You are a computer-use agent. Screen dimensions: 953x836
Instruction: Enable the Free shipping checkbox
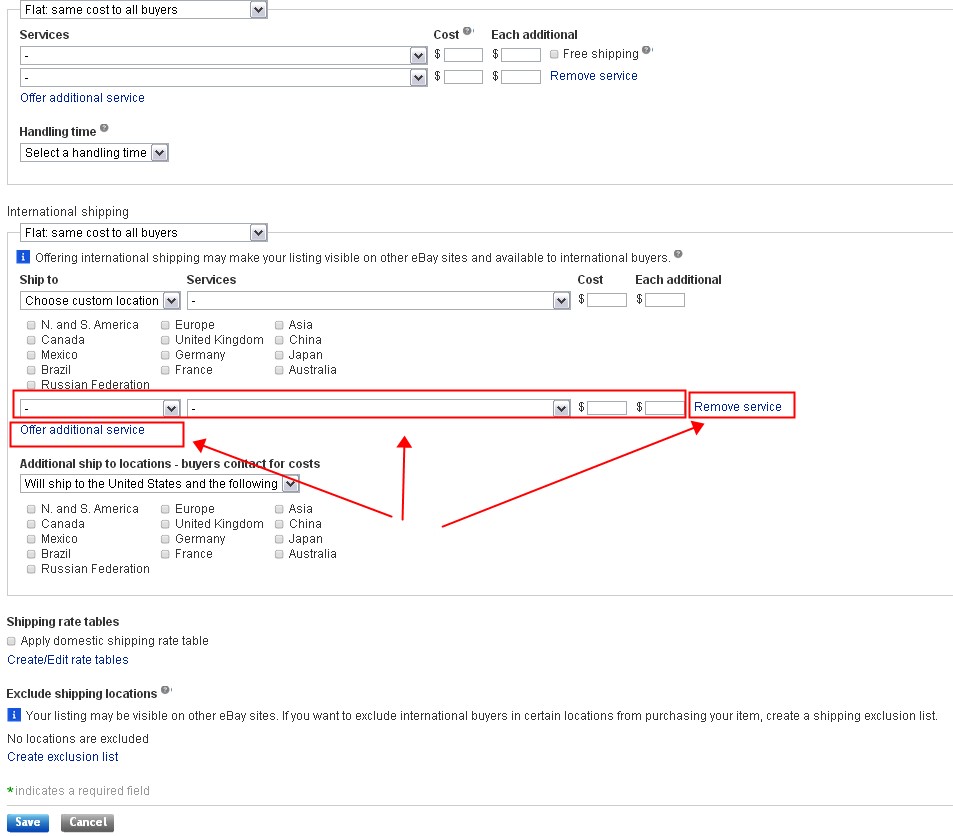tap(554, 54)
